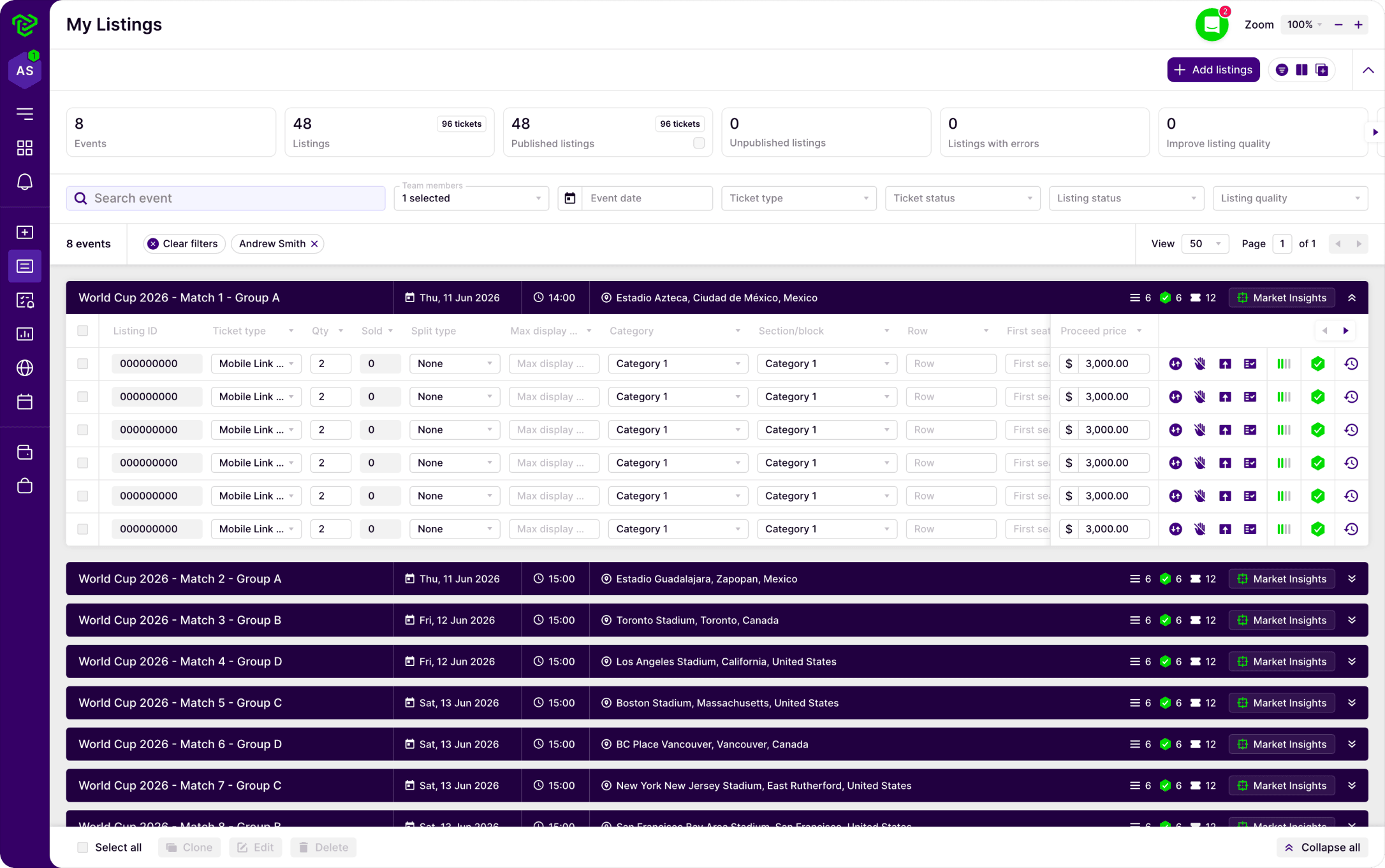Open the reports chart icon in sidebar
This screenshot has width=1385, height=868.
[x=25, y=334]
